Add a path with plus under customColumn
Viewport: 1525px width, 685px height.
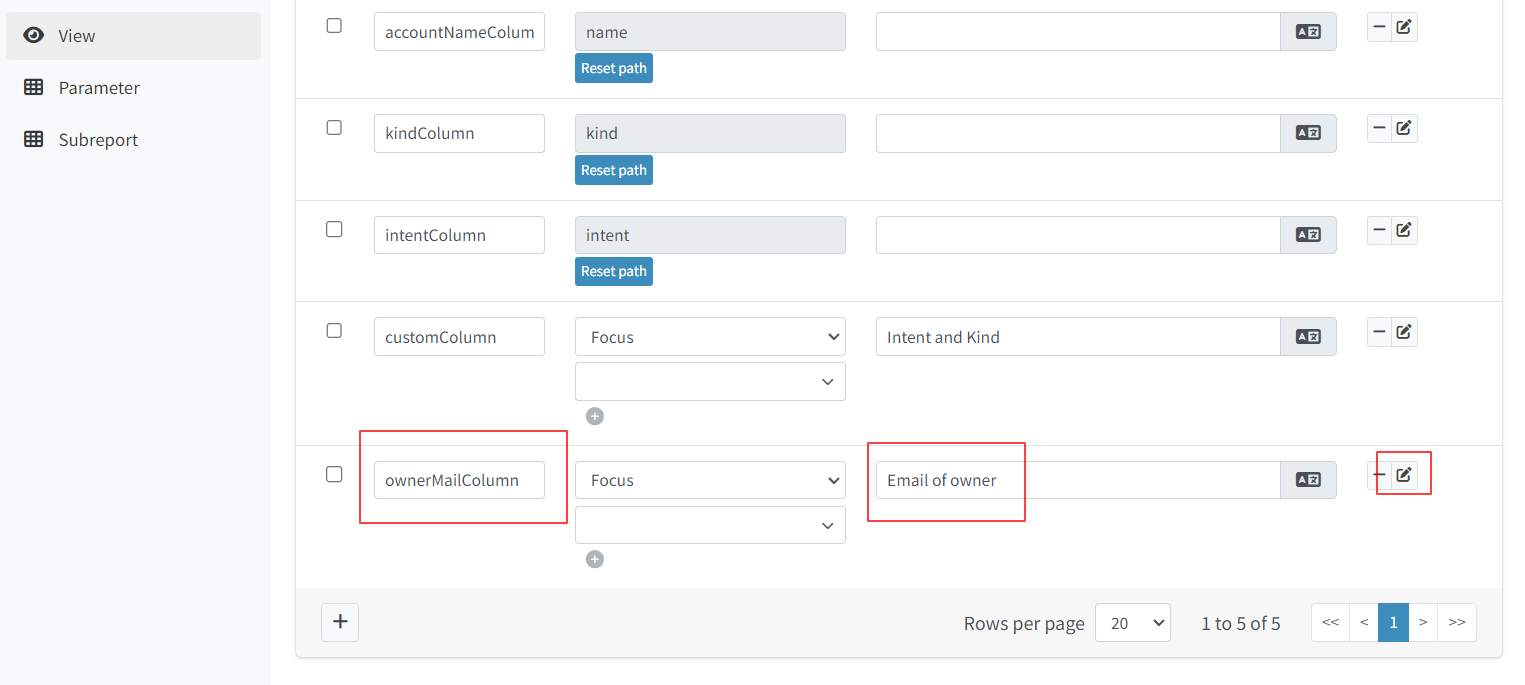coord(595,416)
